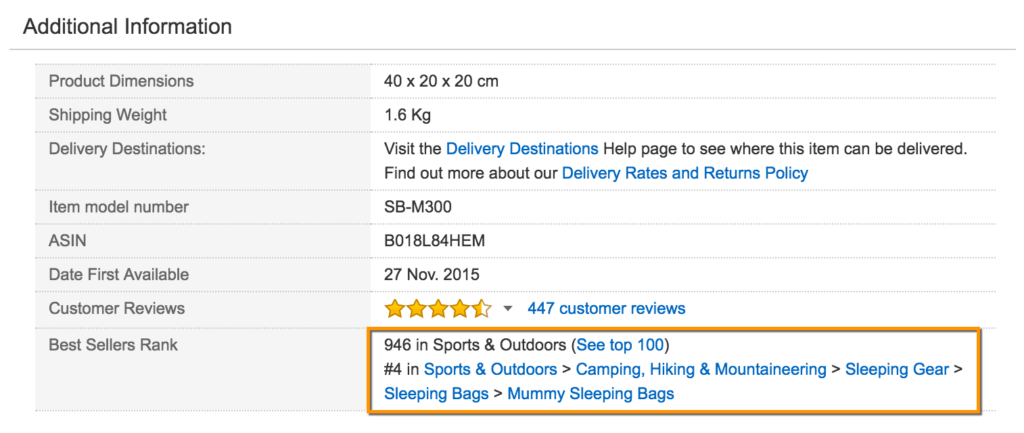Screen dimensions: 1024x433
Task: Open the Sports & Outdoors breadcrumb link
Action: (490, 369)
